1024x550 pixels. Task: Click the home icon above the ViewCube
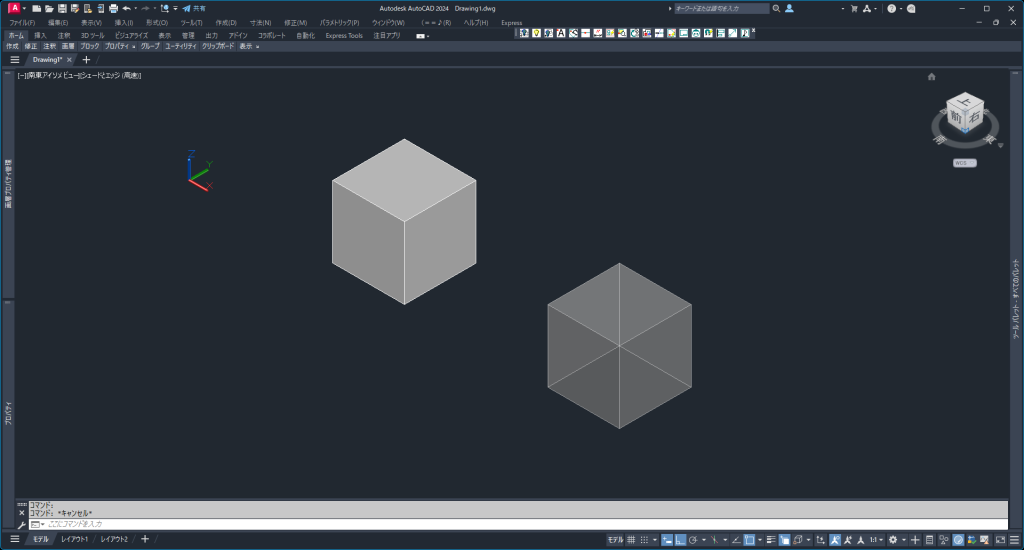pyautogui.click(x=932, y=76)
